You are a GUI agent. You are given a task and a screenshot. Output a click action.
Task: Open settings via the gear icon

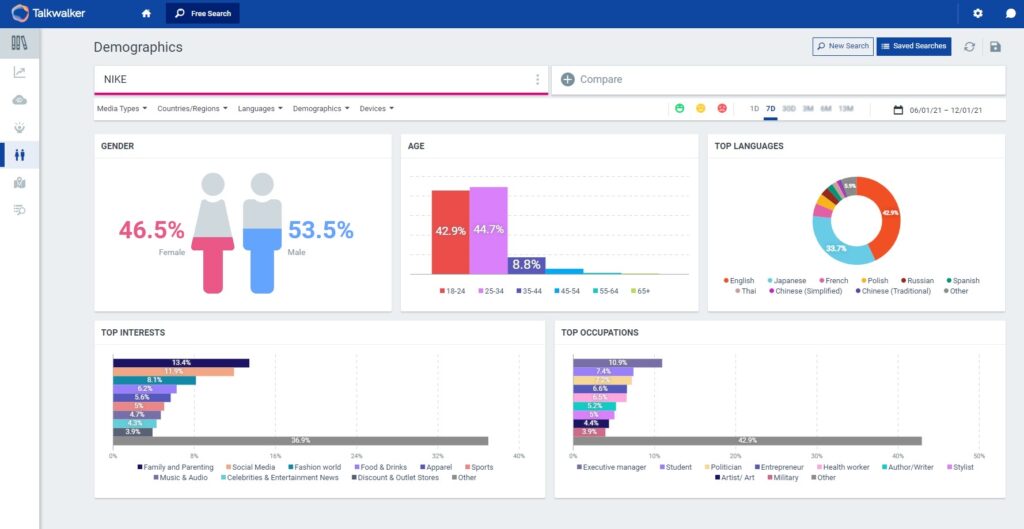[978, 14]
